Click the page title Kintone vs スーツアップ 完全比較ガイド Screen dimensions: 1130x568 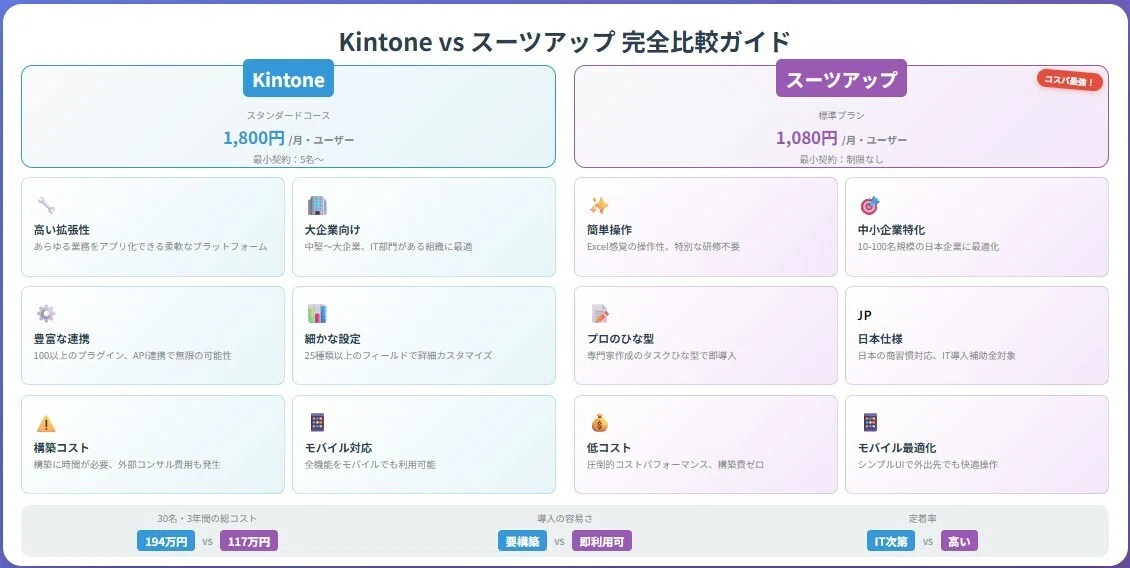click(565, 41)
